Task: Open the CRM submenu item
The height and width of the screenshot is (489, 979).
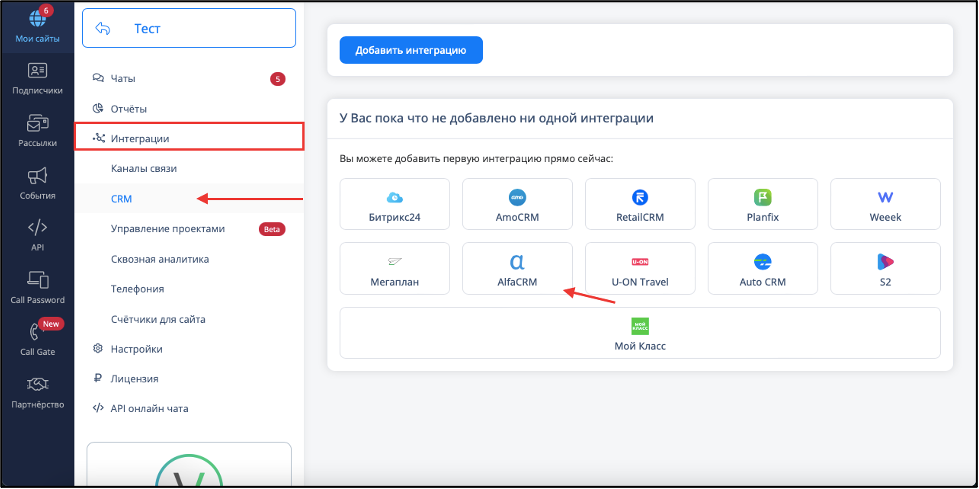Action: (x=189, y=199)
